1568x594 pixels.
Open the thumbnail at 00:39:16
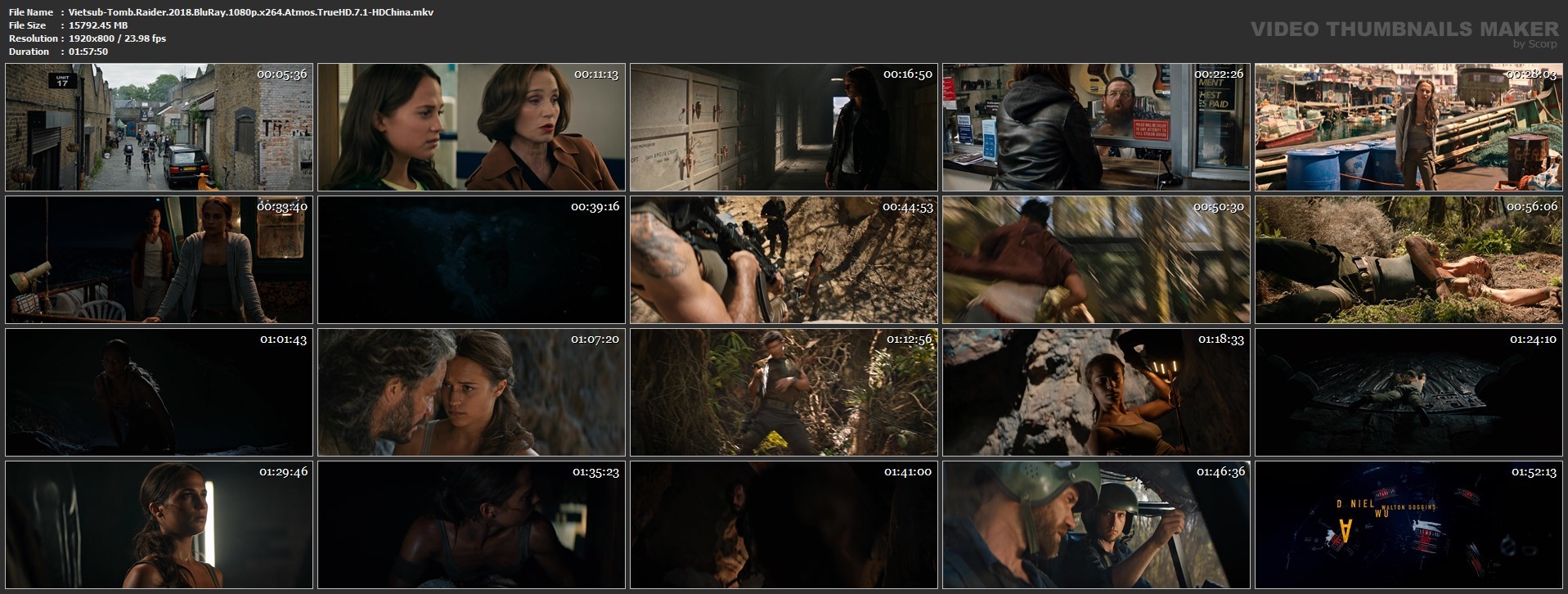tap(471, 259)
